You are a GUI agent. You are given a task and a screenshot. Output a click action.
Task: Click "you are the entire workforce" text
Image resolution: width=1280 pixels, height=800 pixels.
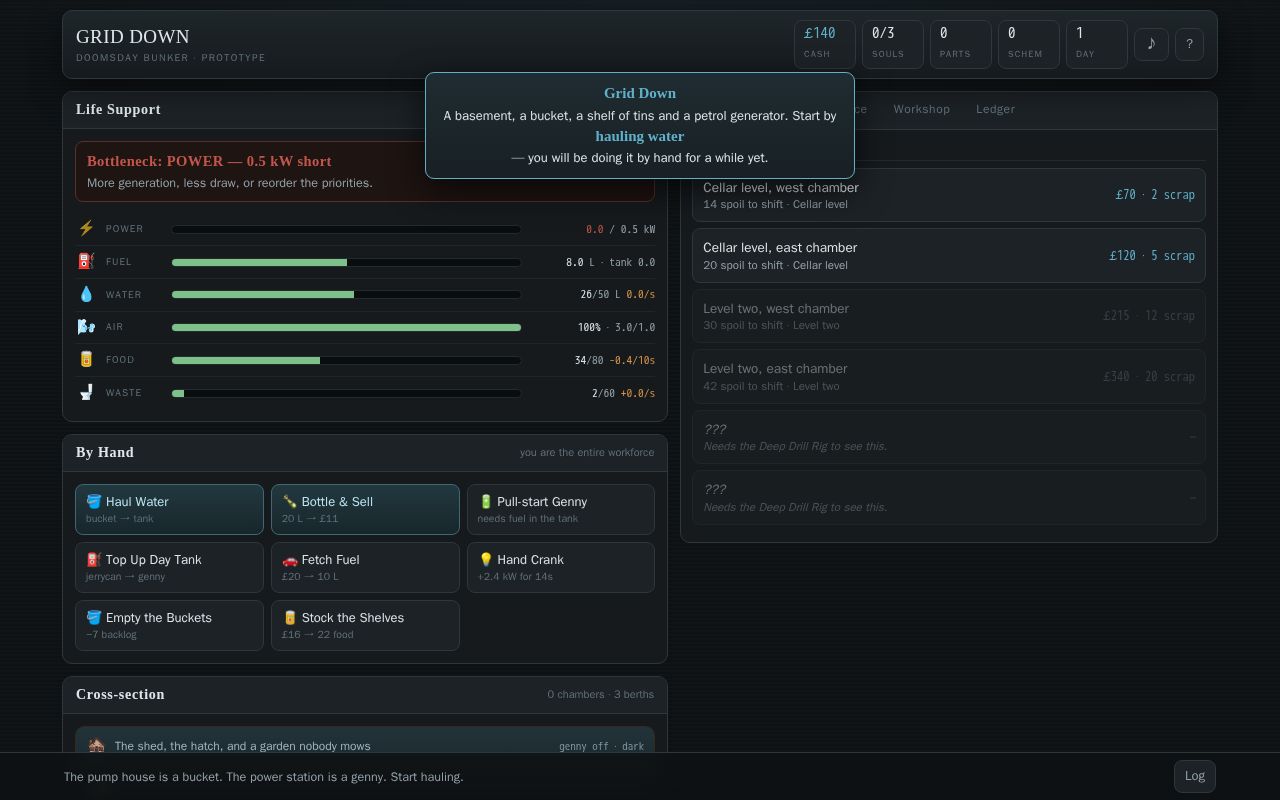coord(587,452)
